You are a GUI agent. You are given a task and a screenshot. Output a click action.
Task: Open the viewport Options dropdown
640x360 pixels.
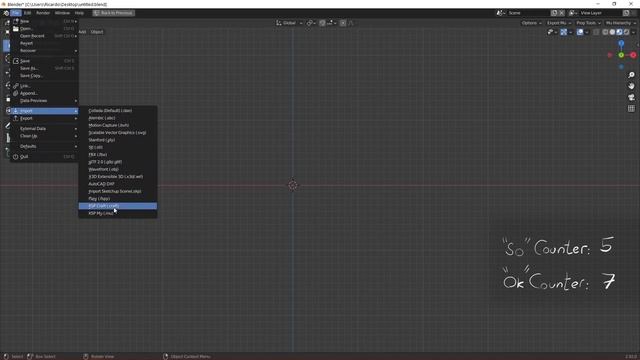(531, 23)
